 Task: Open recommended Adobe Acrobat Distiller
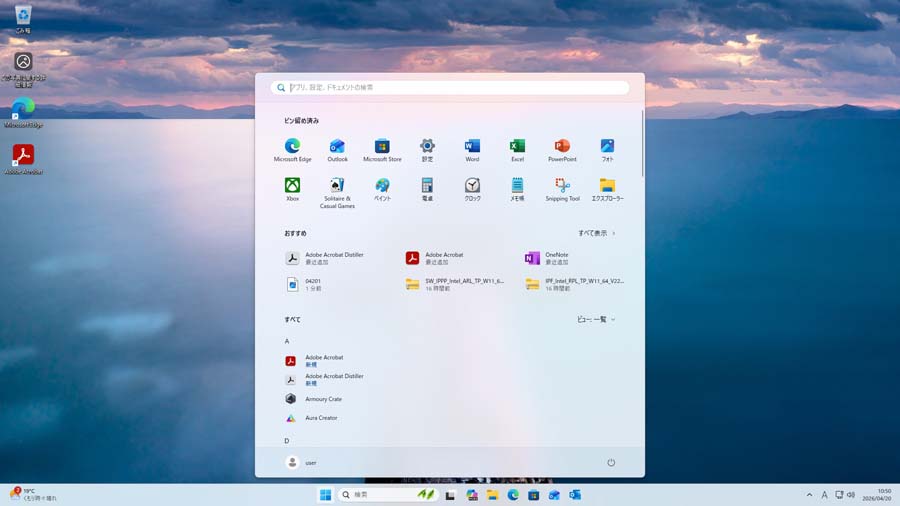click(x=325, y=258)
